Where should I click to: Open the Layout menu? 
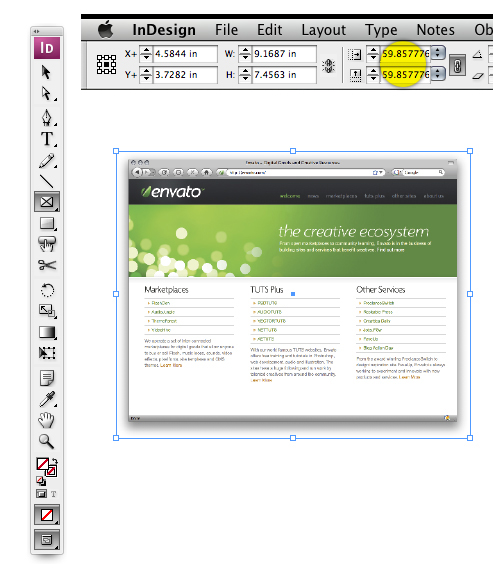click(324, 30)
